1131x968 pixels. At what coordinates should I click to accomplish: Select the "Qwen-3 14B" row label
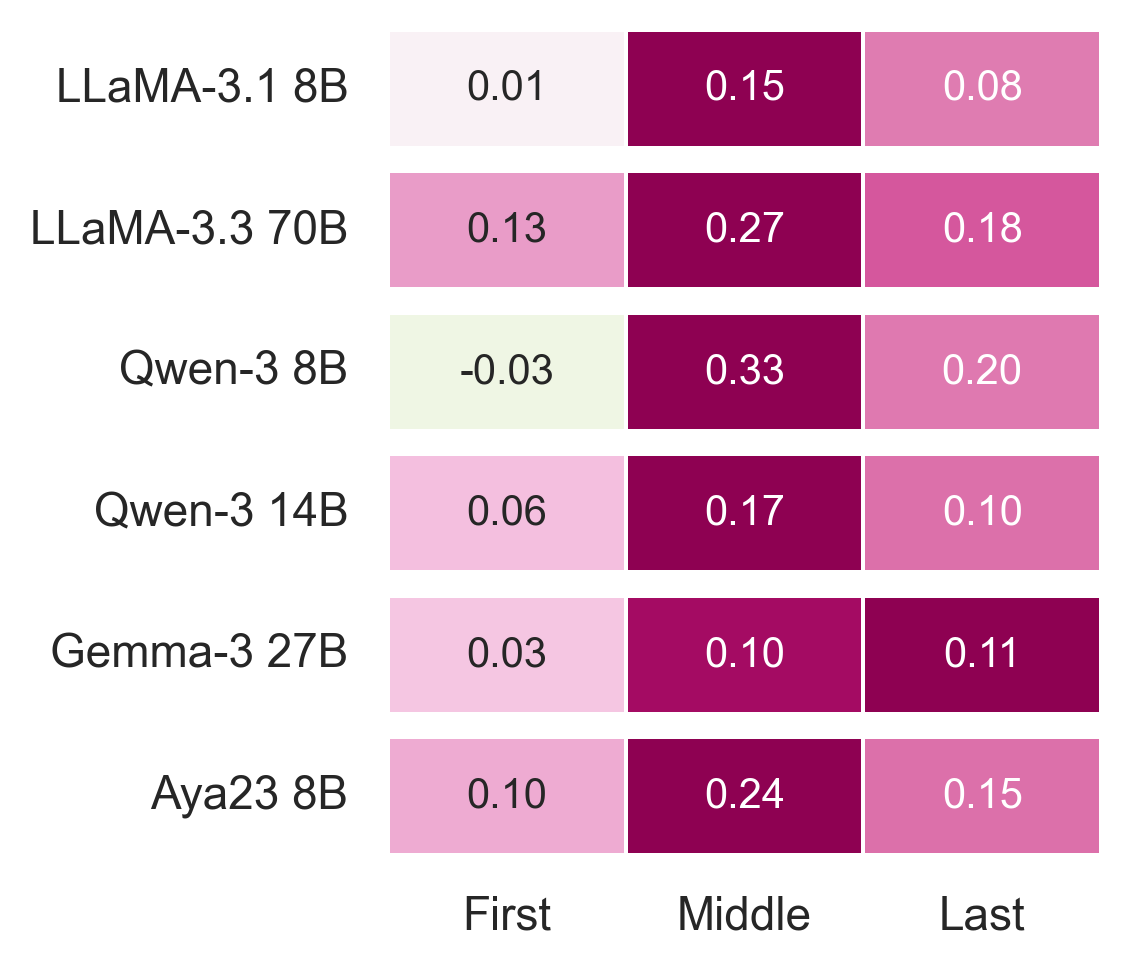pyautogui.click(x=221, y=513)
